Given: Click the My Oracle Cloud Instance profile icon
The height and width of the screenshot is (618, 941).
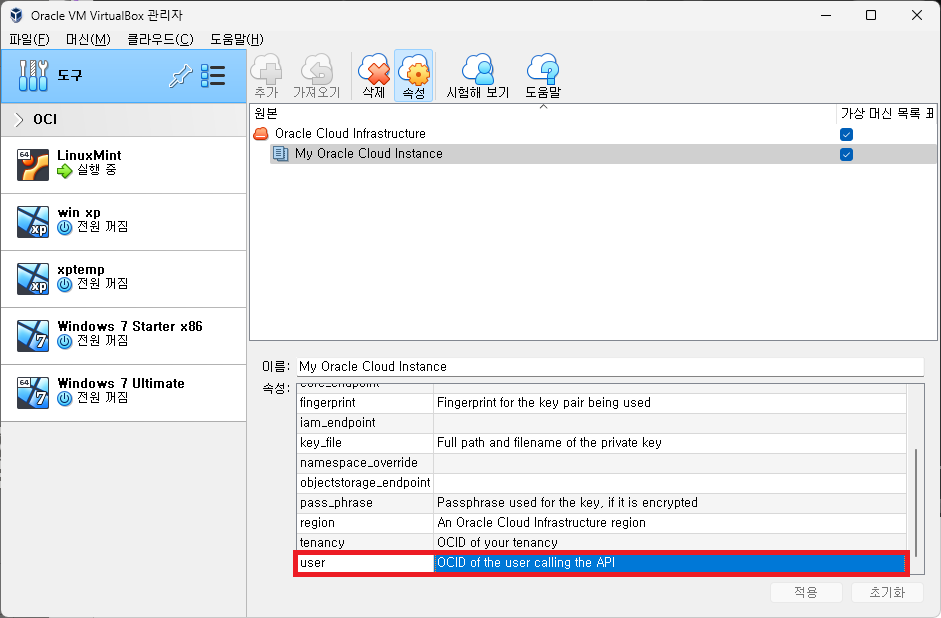Looking at the screenshot, I should point(281,154).
